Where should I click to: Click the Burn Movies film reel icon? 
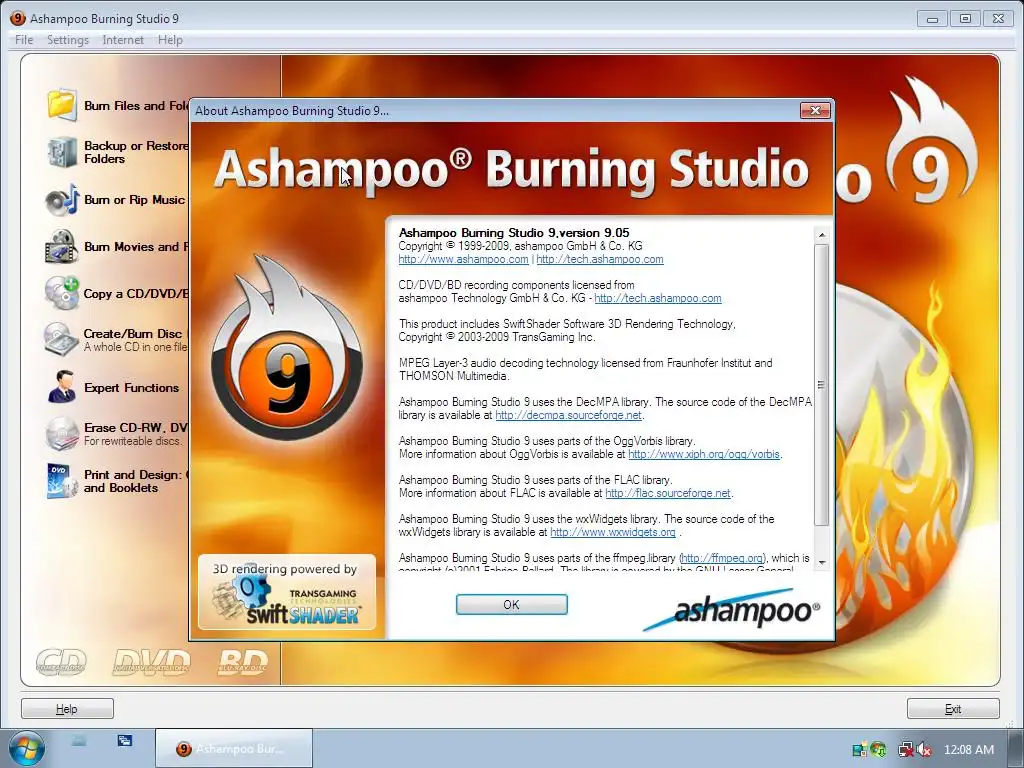click(x=62, y=247)
